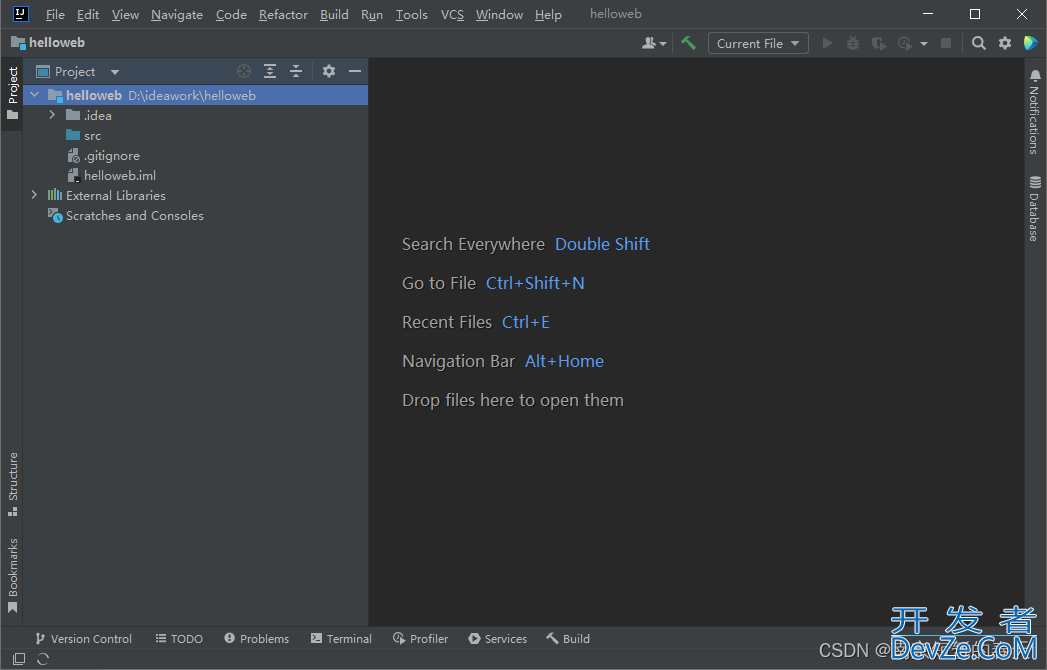Open the Code menu

coord(231,15)
